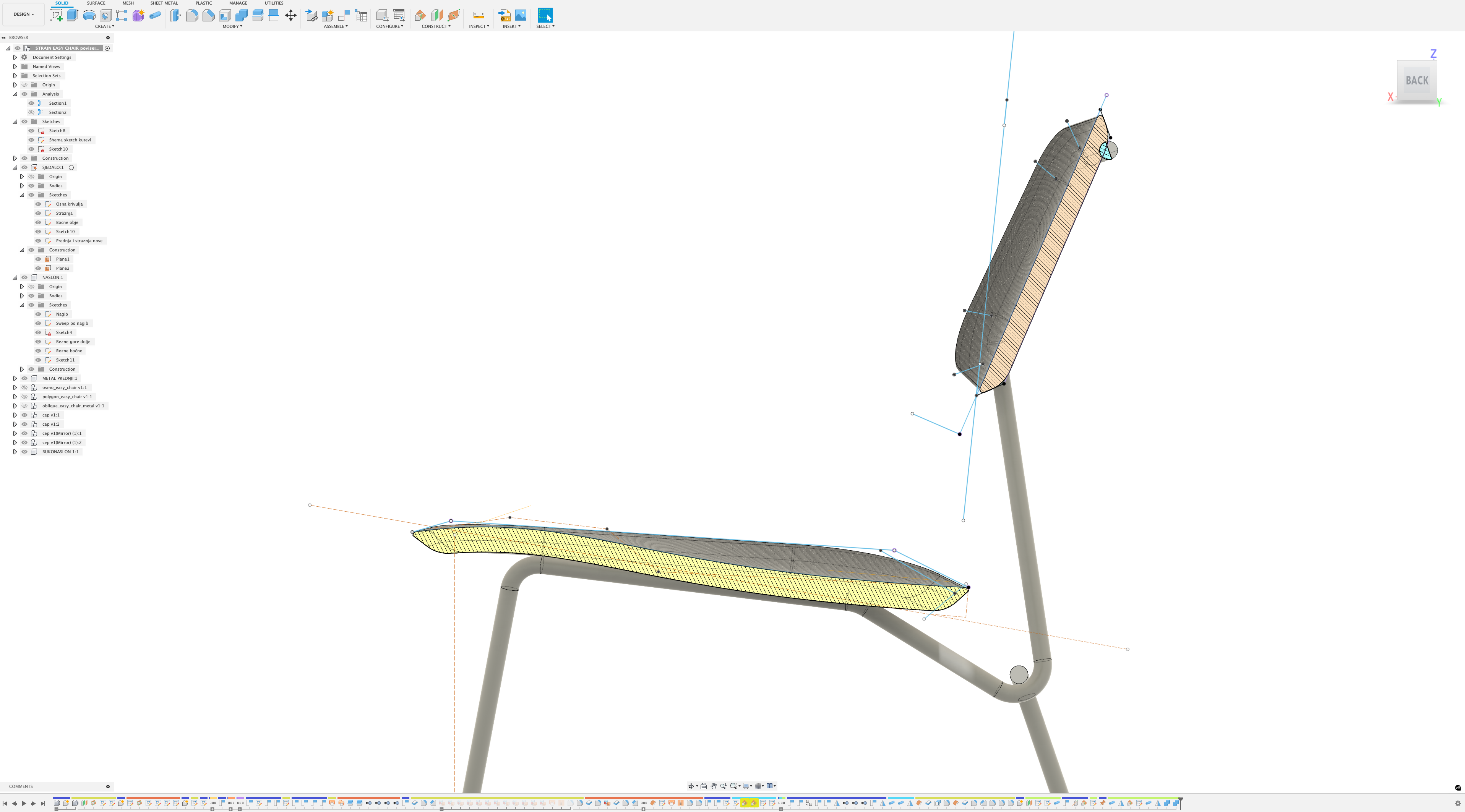The image size is (1465, 812).
Task: Click the Create Sketch tool icon
Action: [x=56, y=15]
